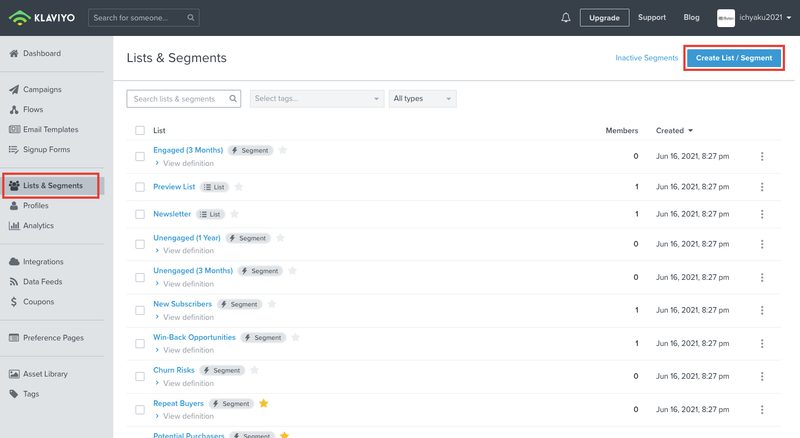
Task: Click the account avatar thumbnail
Action: pyautogui.click(x=726, y=18)
